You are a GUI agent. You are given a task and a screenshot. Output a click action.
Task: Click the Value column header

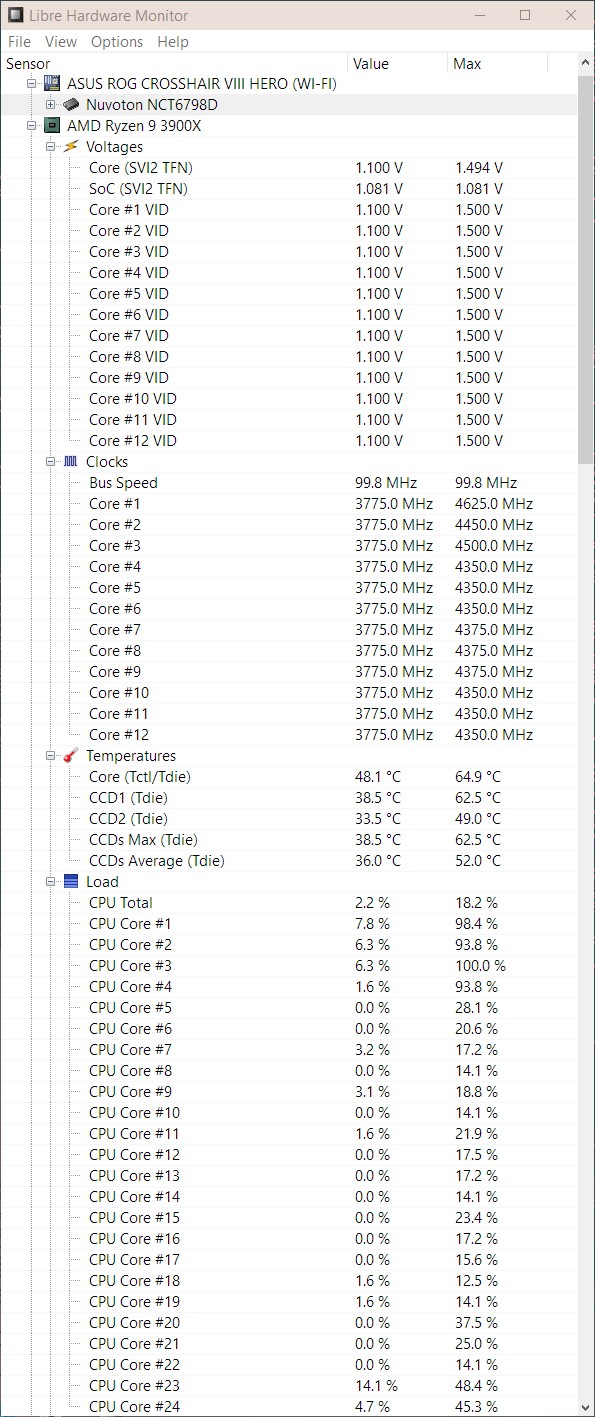[371, 63]
